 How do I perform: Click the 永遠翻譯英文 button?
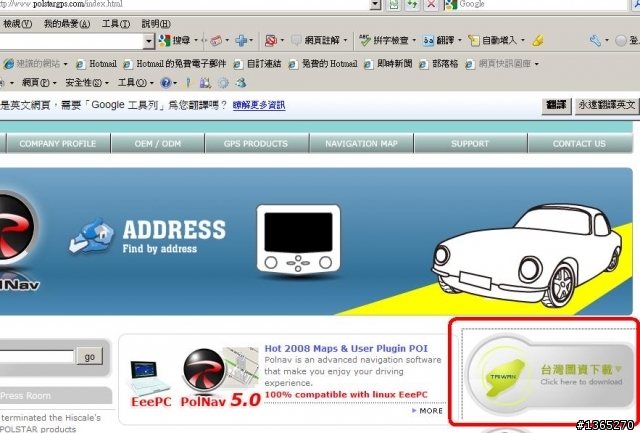[x=607, y=106]
